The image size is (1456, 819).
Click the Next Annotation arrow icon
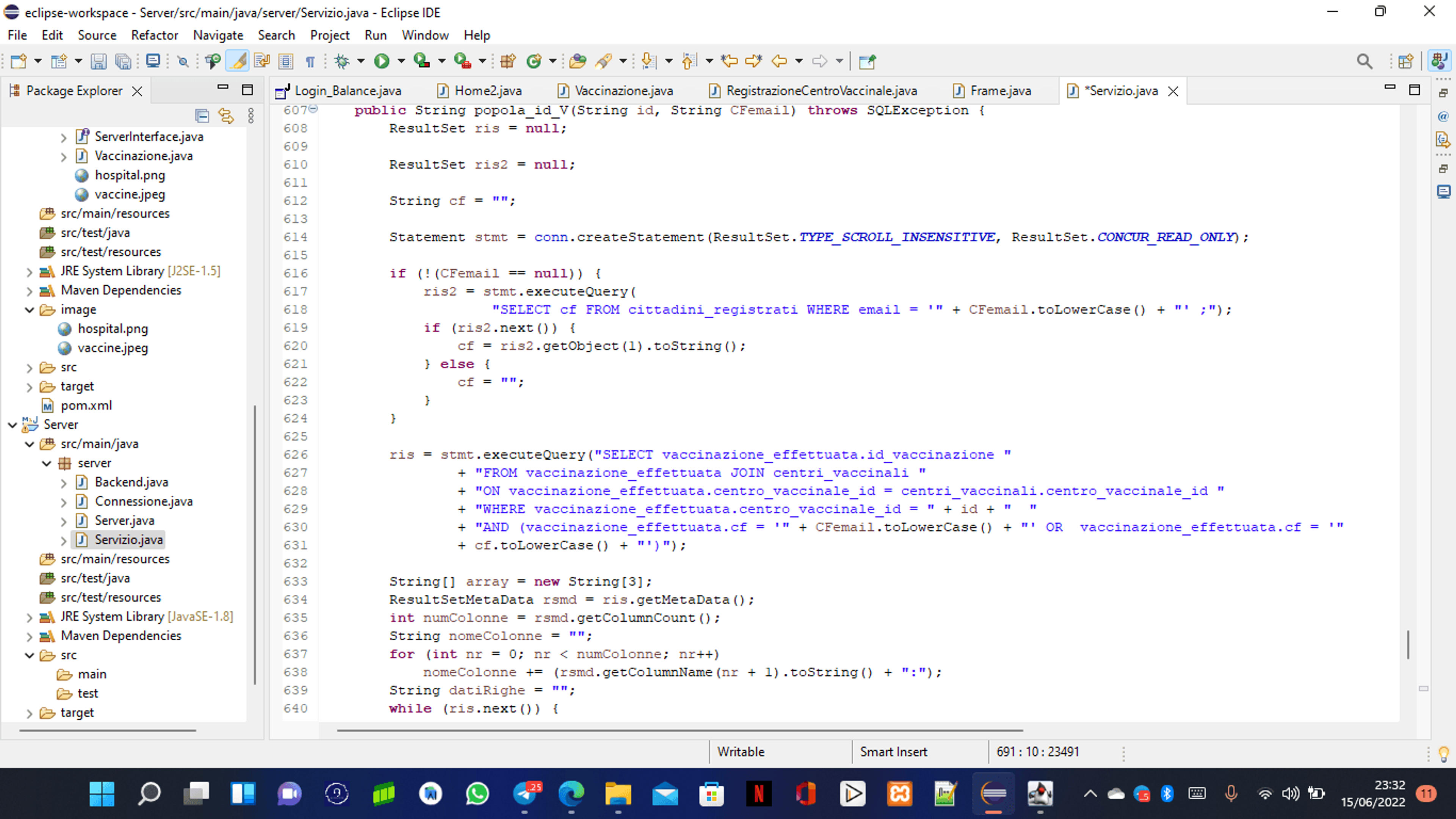(649, 61)
